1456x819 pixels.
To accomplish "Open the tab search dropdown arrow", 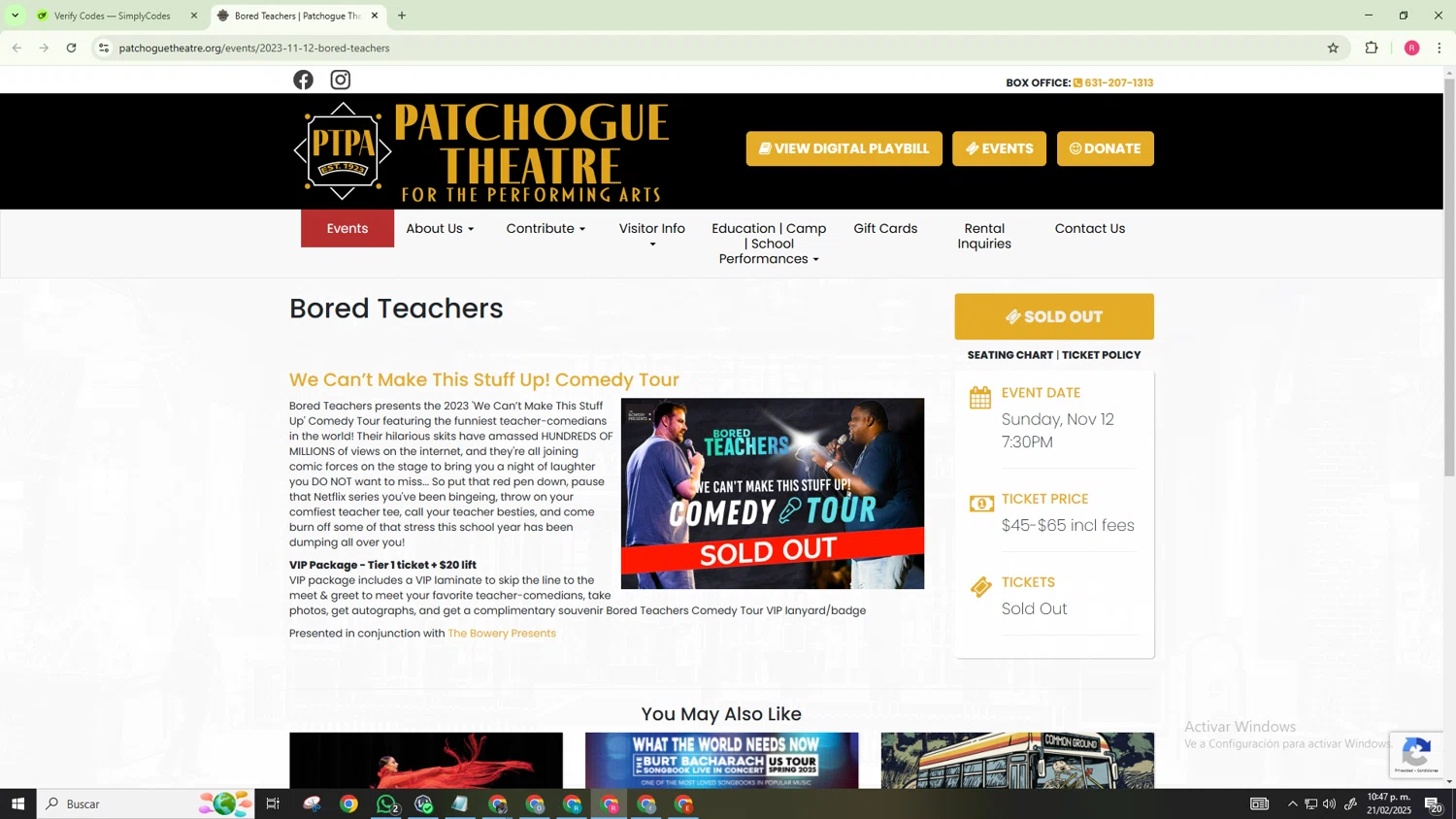I will tap(15, 16).
